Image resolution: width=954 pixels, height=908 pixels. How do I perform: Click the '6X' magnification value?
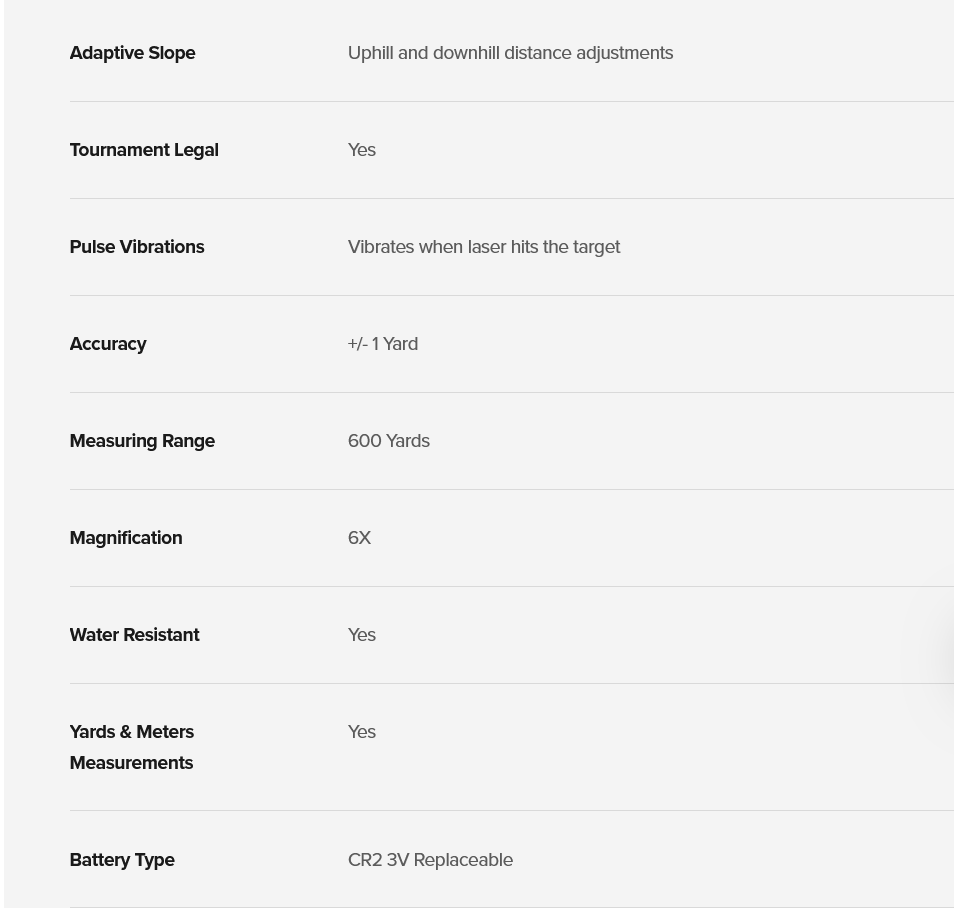point(360,538)
